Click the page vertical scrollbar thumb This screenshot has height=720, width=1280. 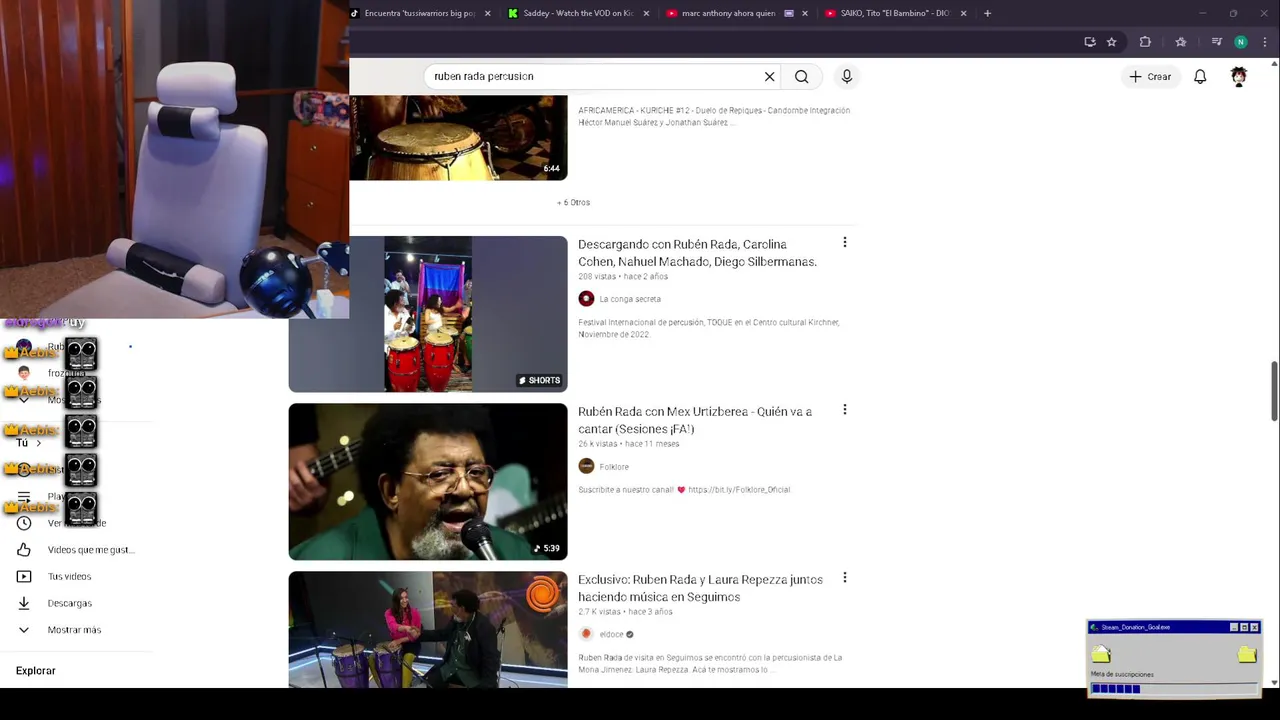tap(1274, 391)
